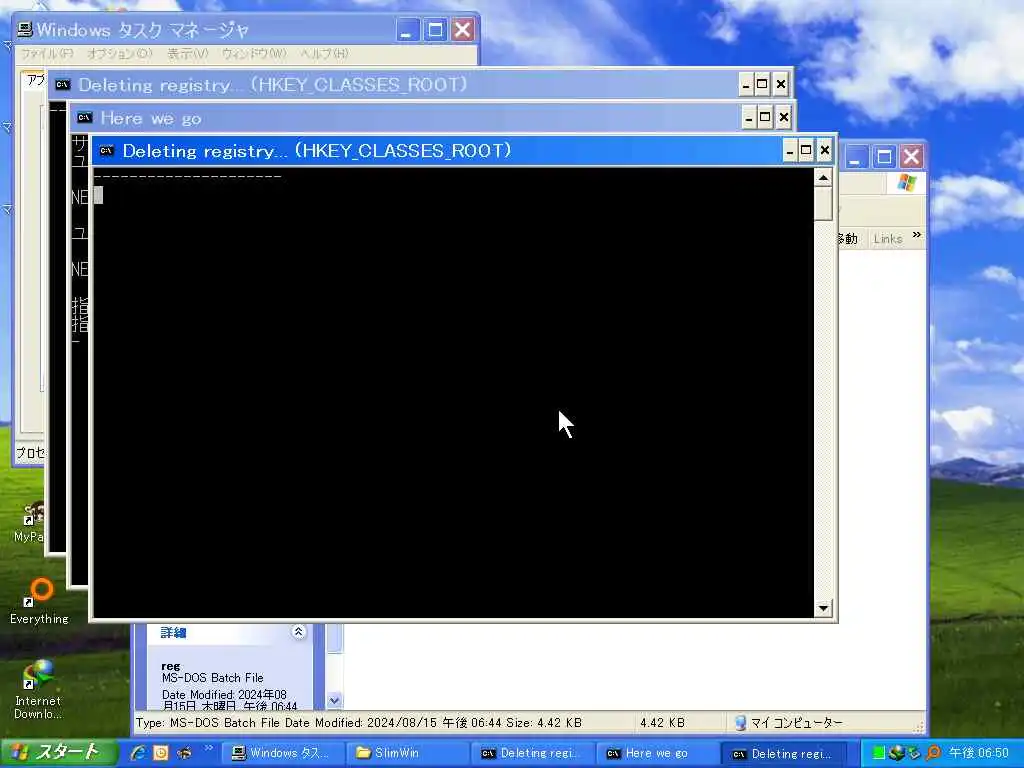
Task: Click マイ コンピューター status bar zone
Action: [x=788, y=723]
